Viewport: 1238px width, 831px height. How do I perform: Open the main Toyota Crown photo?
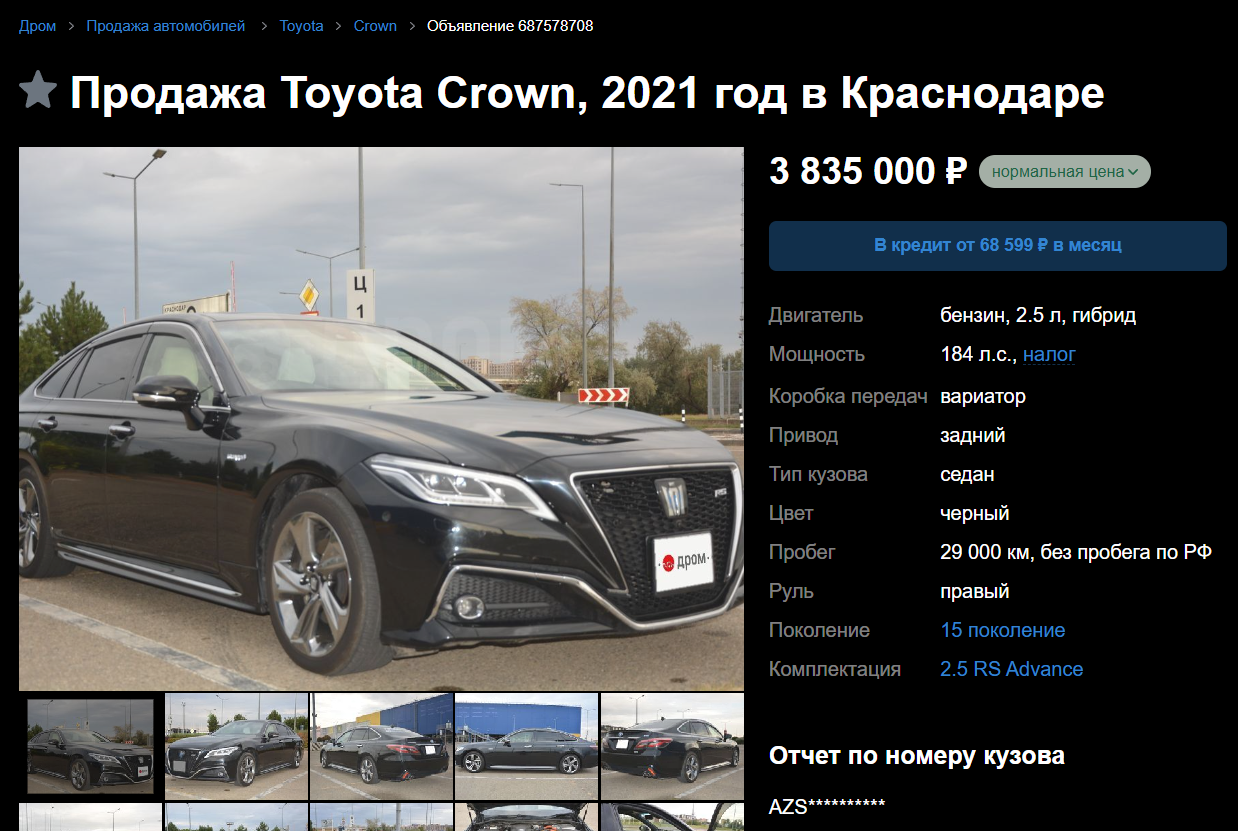(381, 418)
